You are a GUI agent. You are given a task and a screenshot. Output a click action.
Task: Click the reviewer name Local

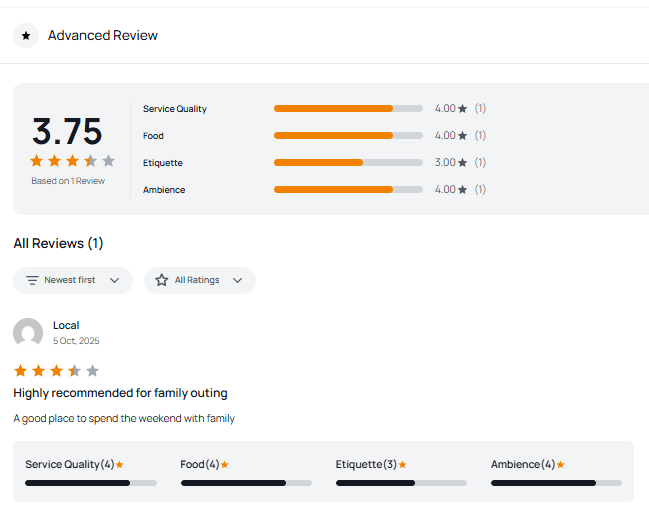[66, 325]
